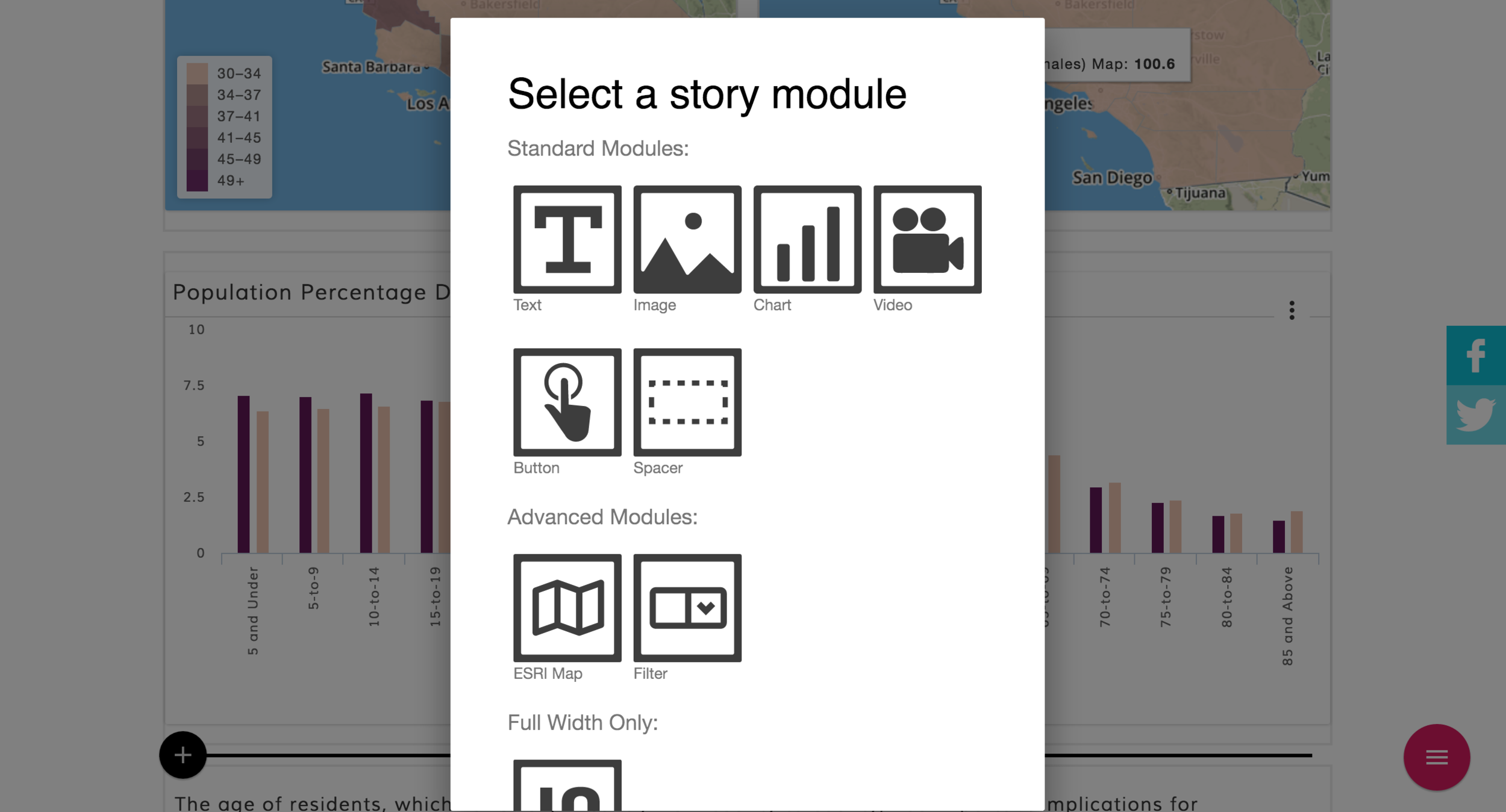Choose the ESRI Map advanced module

(567, 608)
